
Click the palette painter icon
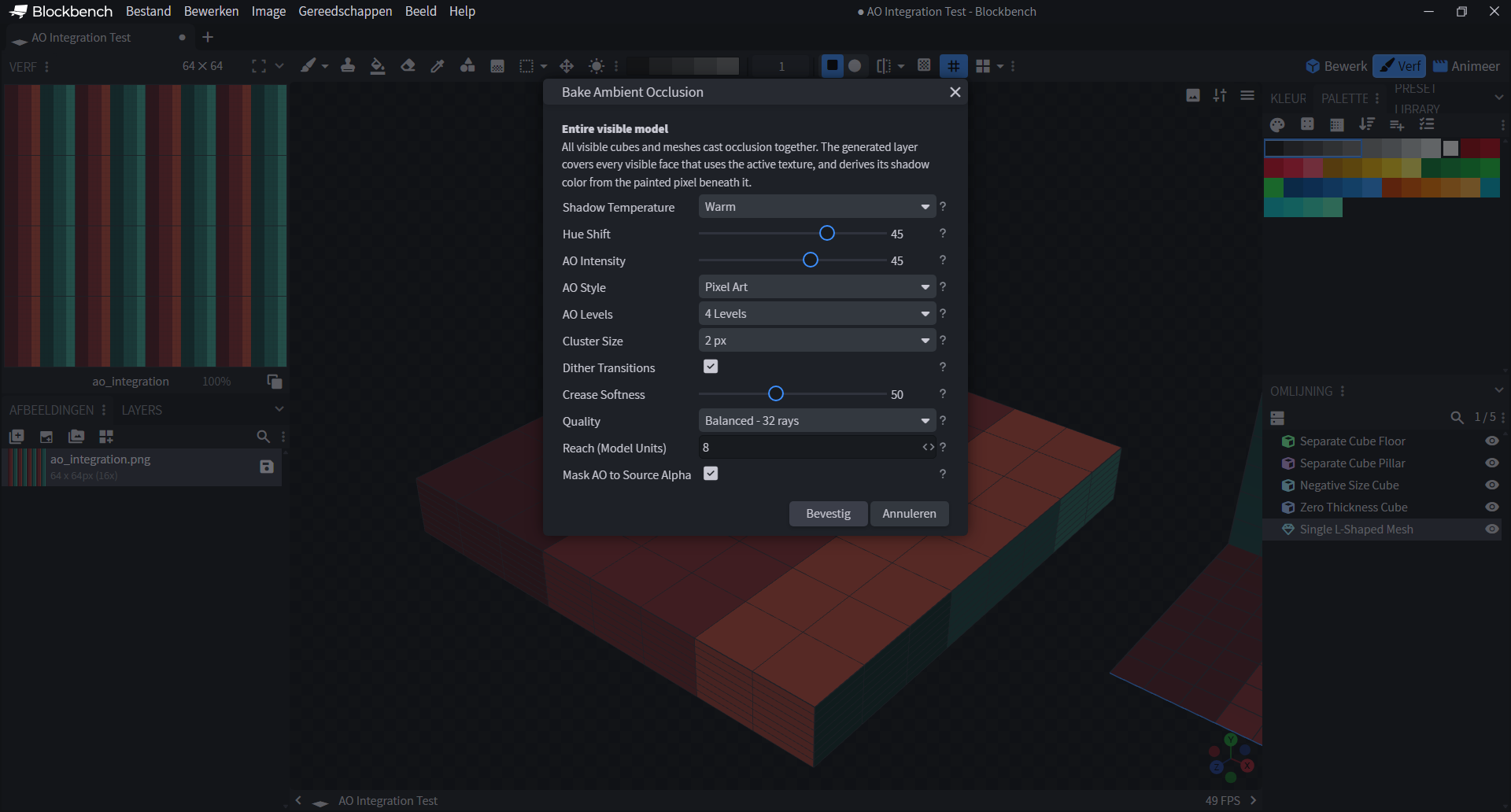point(1277,124)
